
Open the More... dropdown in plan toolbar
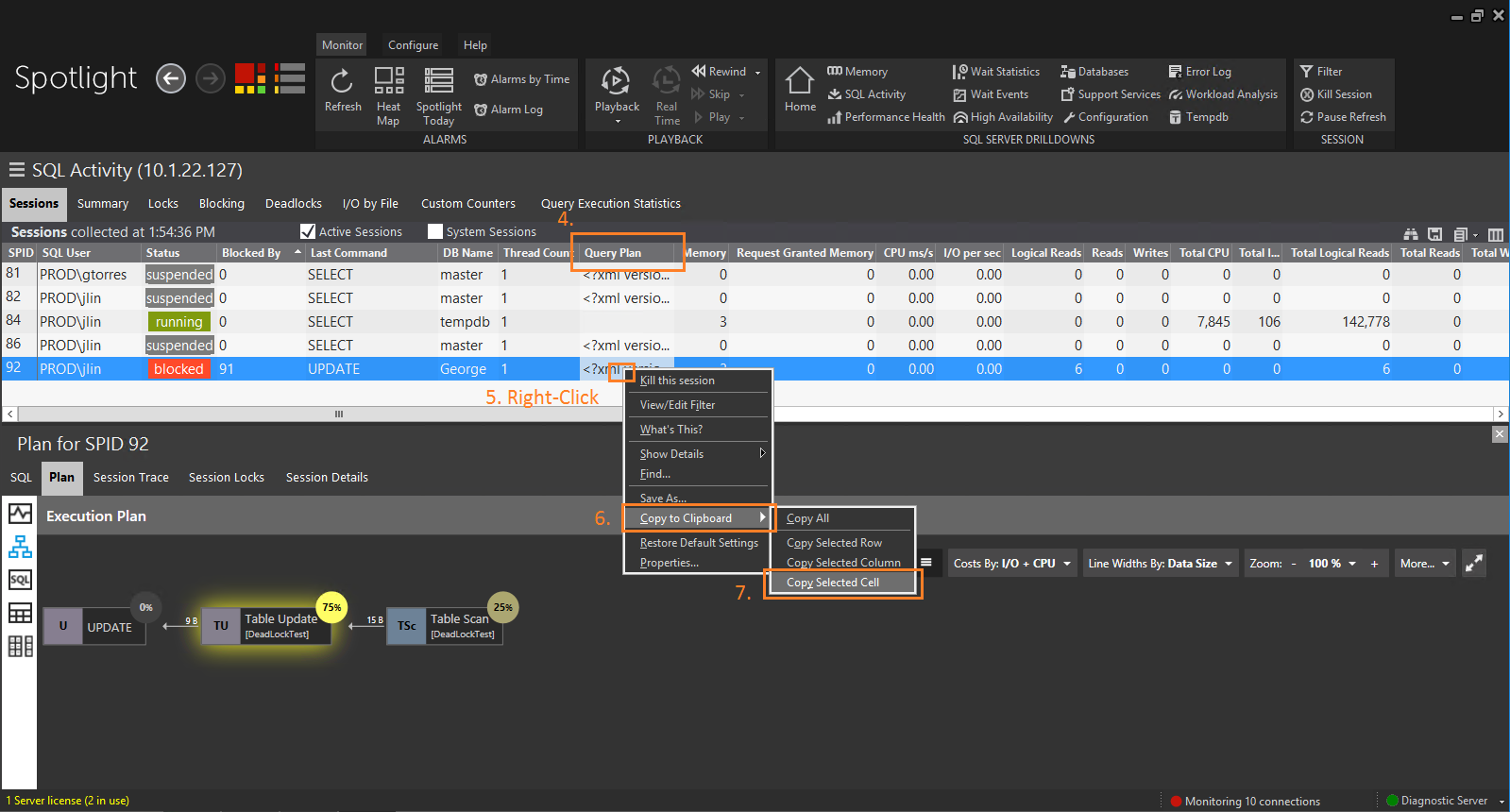point(1424,564)
